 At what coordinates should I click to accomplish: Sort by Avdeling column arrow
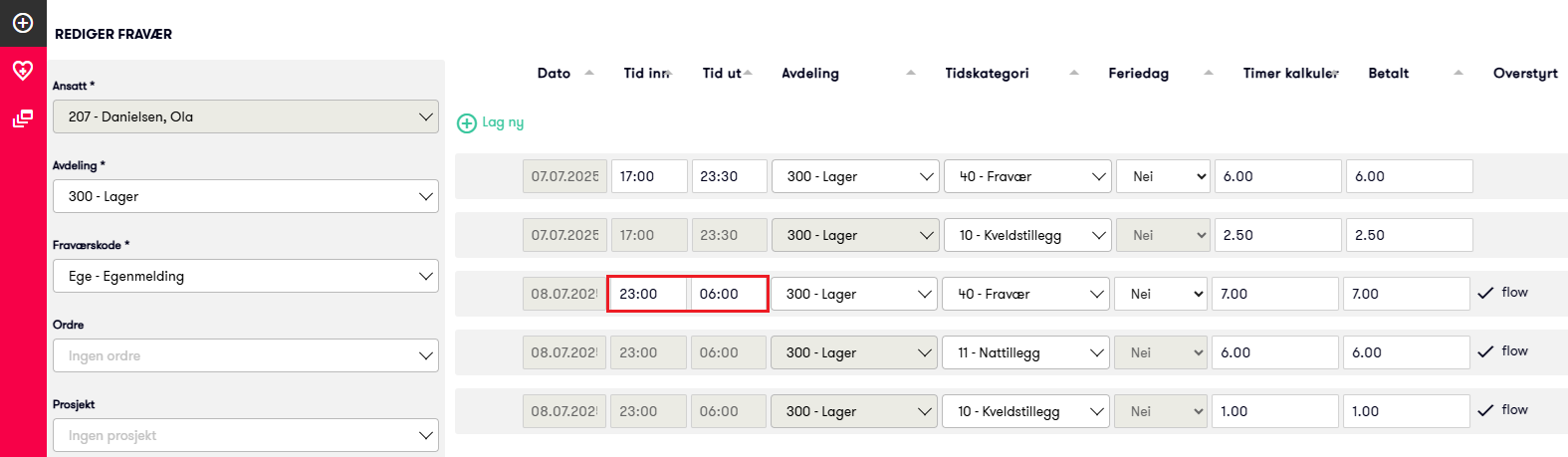pos(910,73)
